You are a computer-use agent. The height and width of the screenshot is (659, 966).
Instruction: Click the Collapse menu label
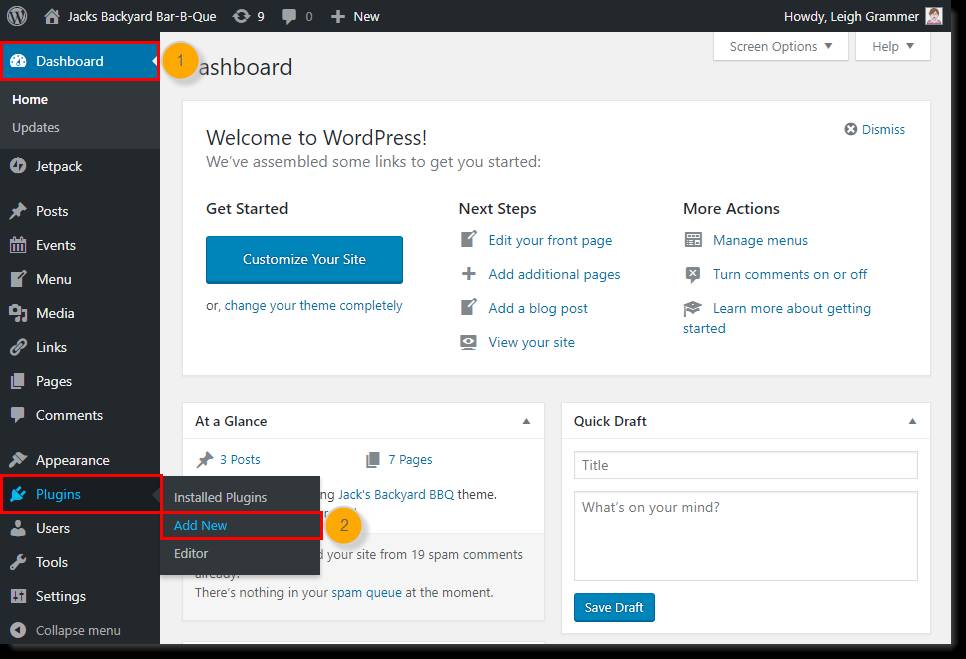click(x=78, y=631)
